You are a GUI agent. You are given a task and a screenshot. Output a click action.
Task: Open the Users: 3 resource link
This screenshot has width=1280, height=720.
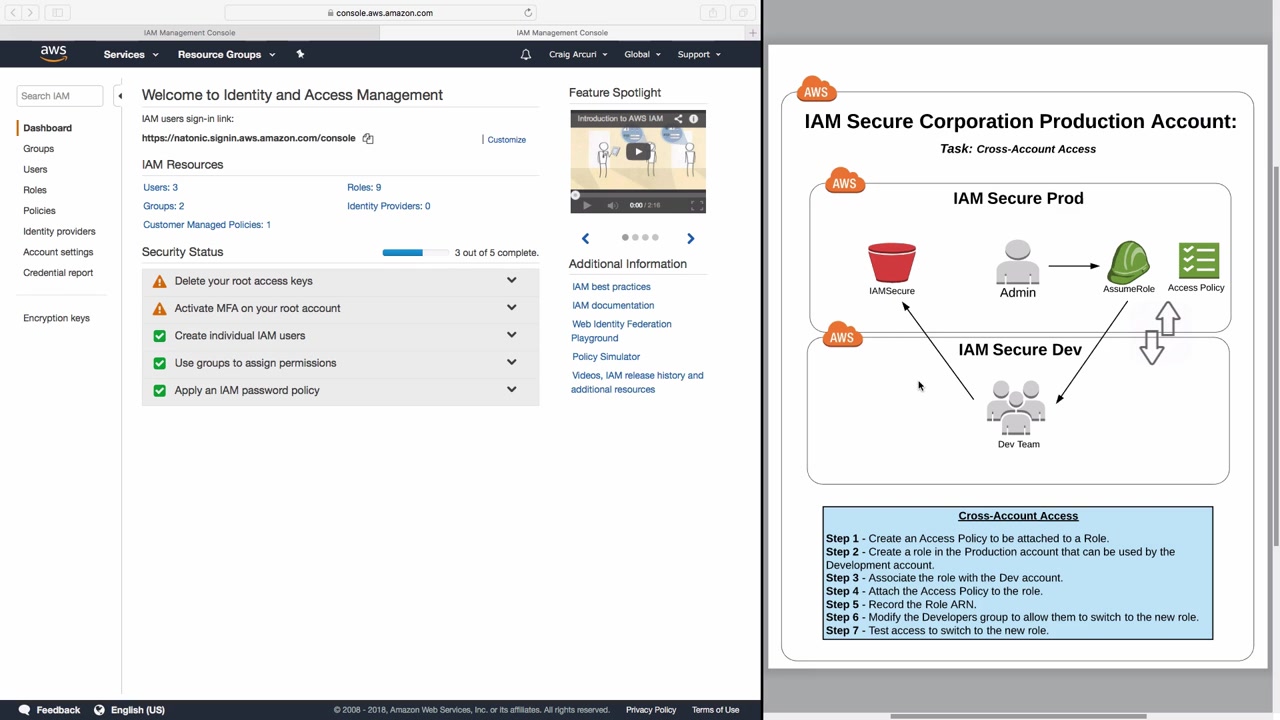(160, 187)
